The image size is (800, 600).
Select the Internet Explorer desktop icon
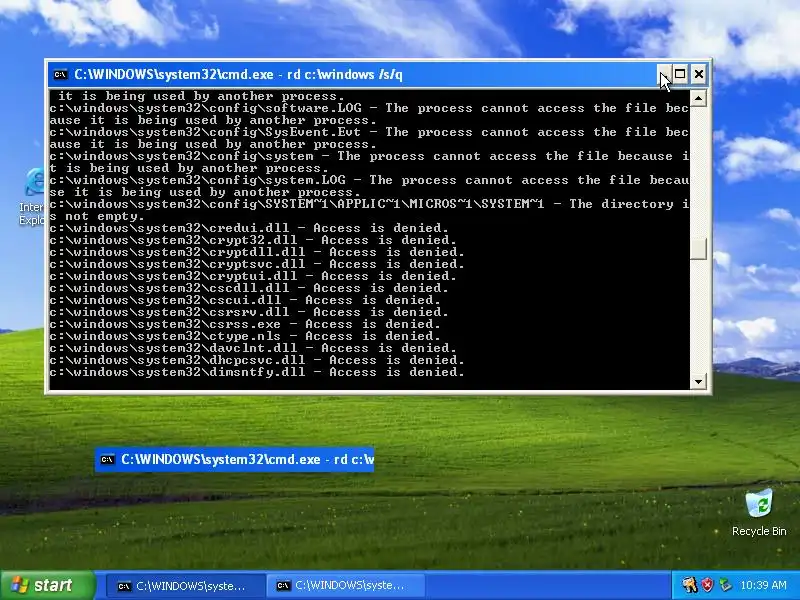tap(33, 196)
